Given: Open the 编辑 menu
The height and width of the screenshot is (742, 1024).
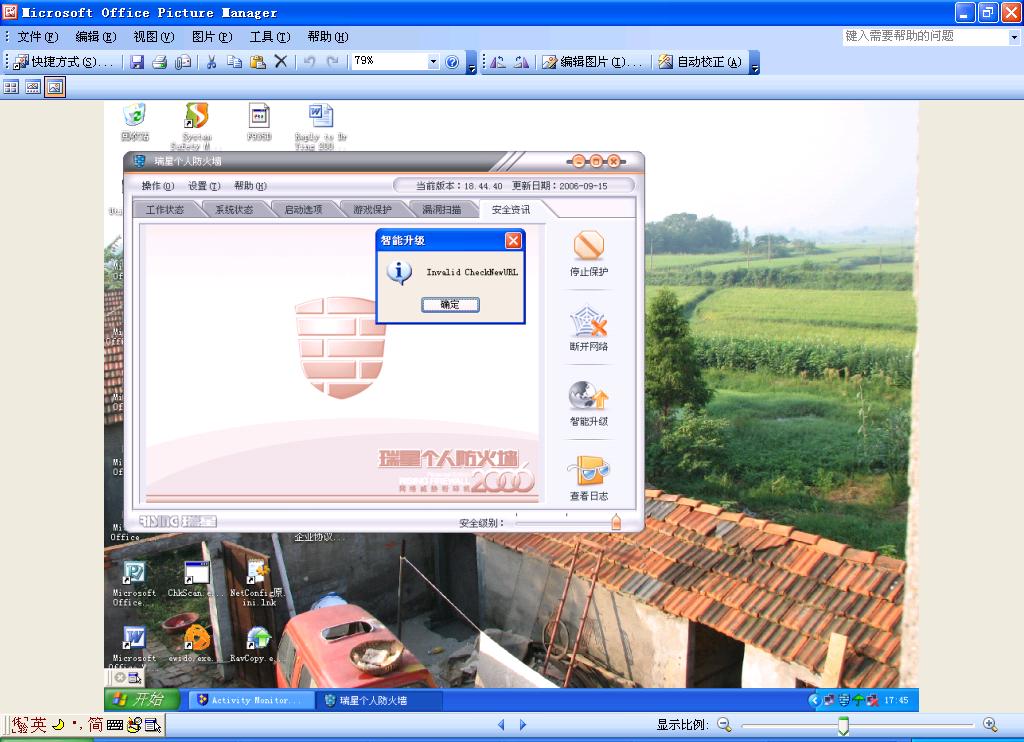Looking at the screenshot, I should (x=95, y=37).
